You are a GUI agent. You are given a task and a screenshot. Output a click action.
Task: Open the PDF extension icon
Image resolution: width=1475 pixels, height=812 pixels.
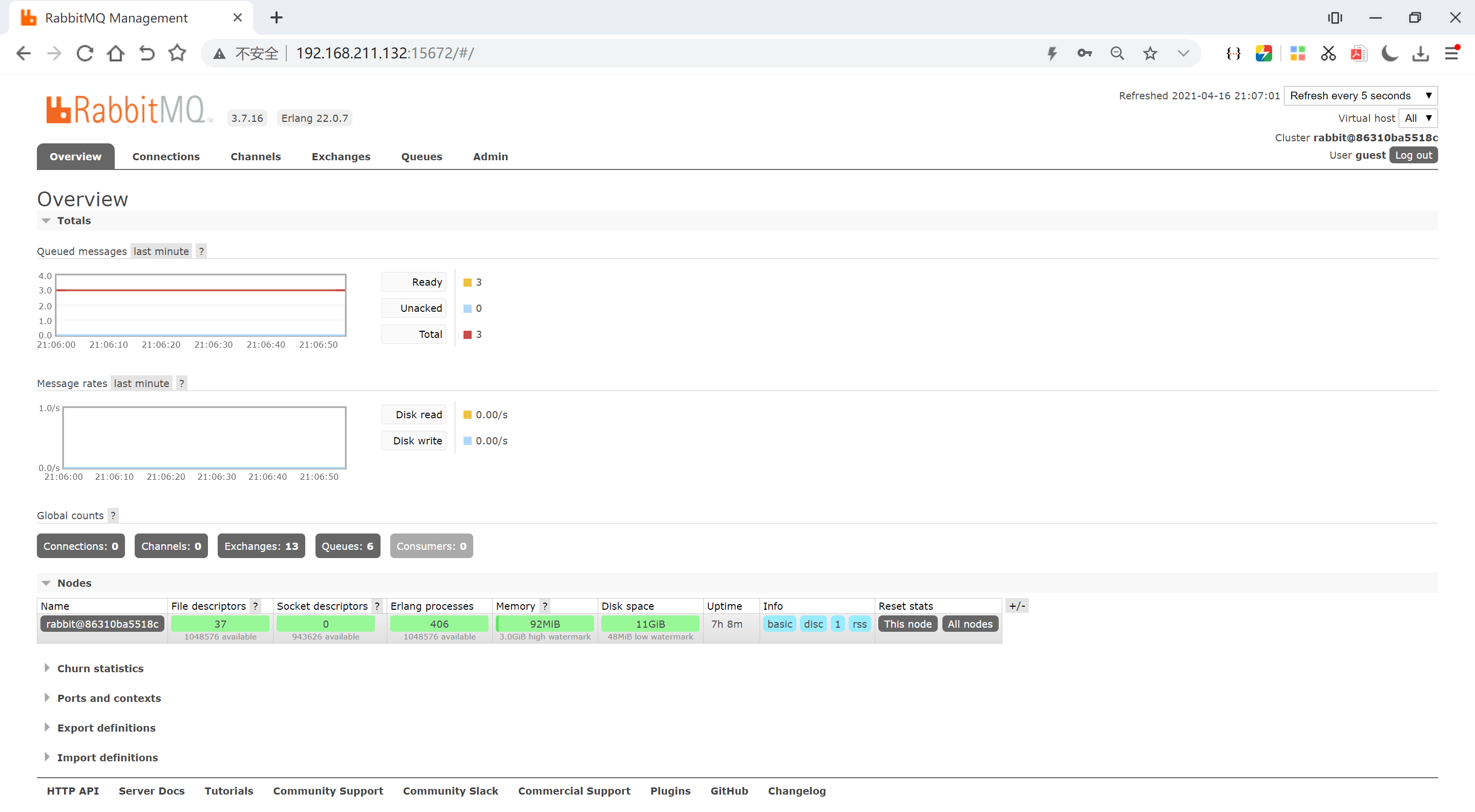[x=1359, y=53]
